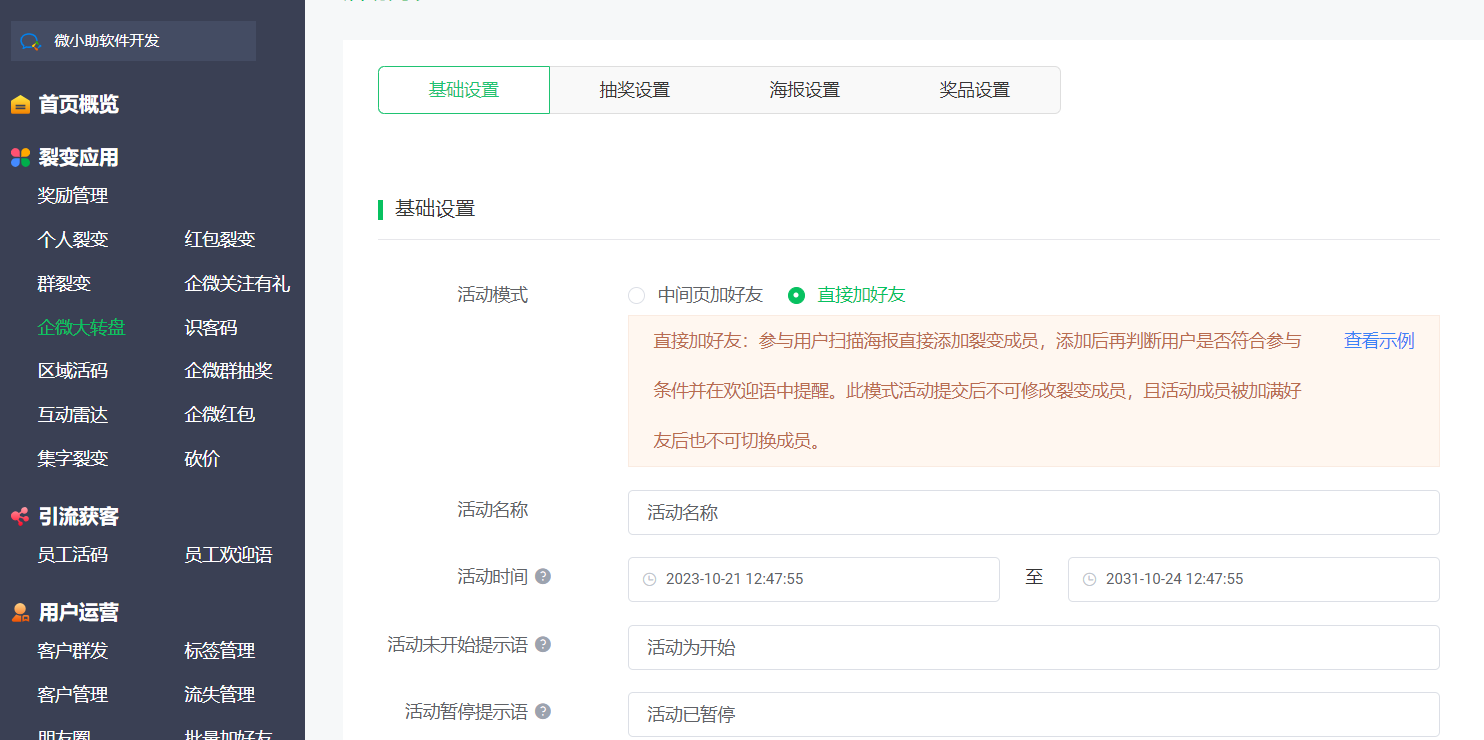Viewport: 1484px width, 740px height.
Task: Open 企微大转盘 in the sidebar
Action: 81,328
